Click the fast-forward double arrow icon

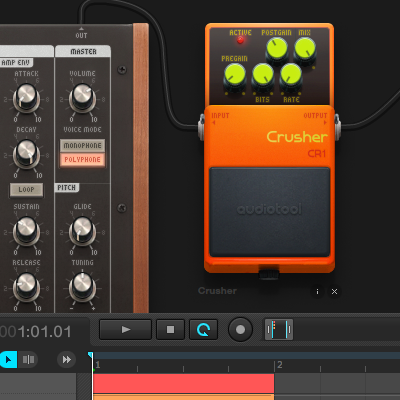(x=66, y=360)
